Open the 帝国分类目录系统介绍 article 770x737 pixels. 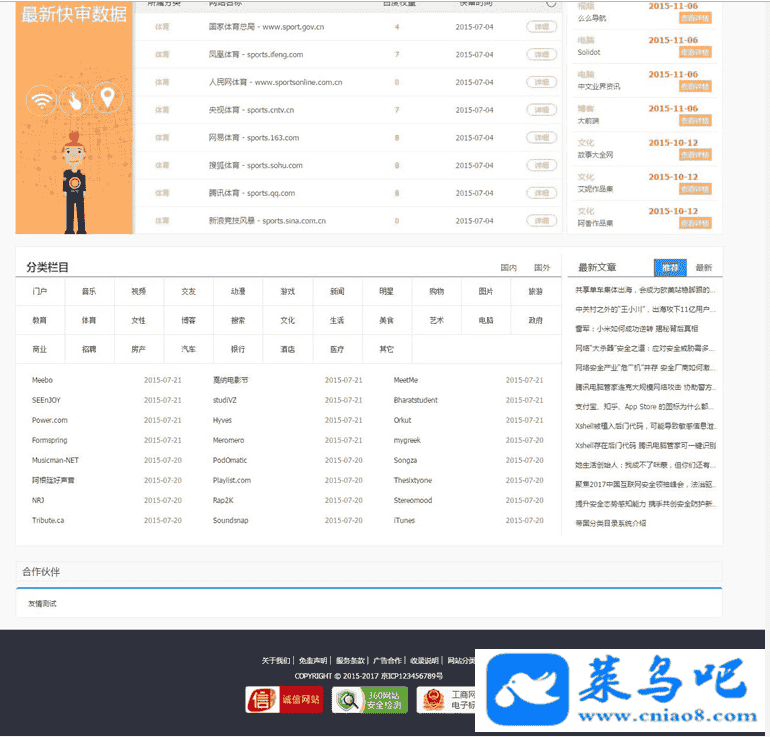point(611,523)
